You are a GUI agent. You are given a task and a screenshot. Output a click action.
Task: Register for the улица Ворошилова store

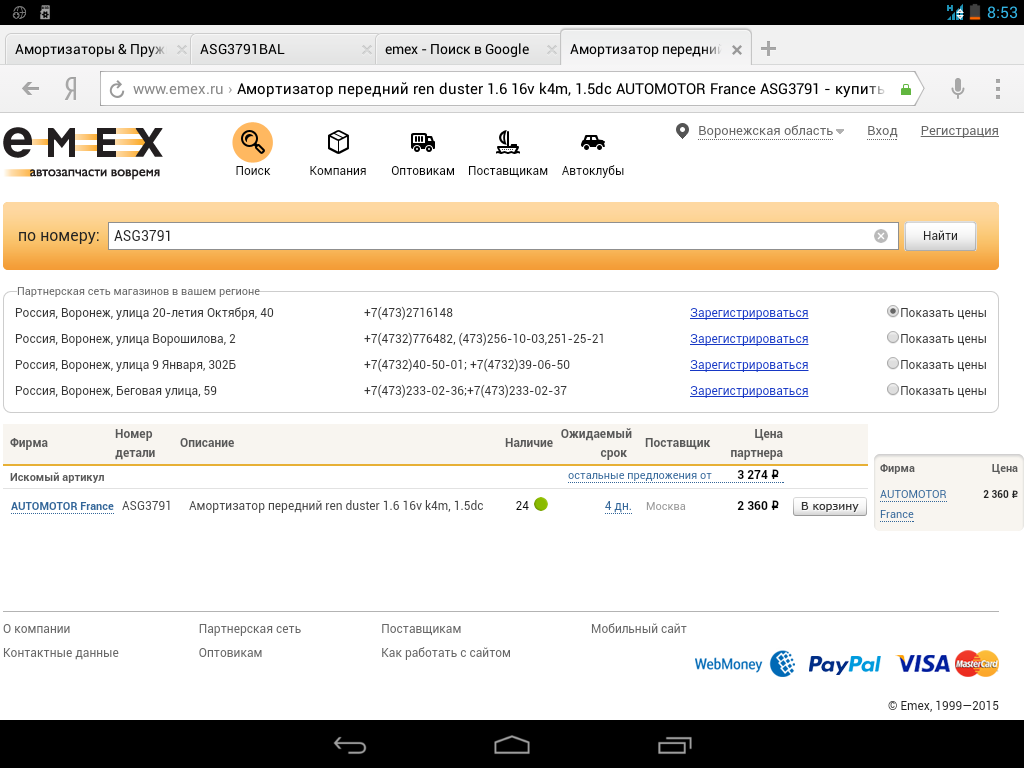[x=749, y=339]
